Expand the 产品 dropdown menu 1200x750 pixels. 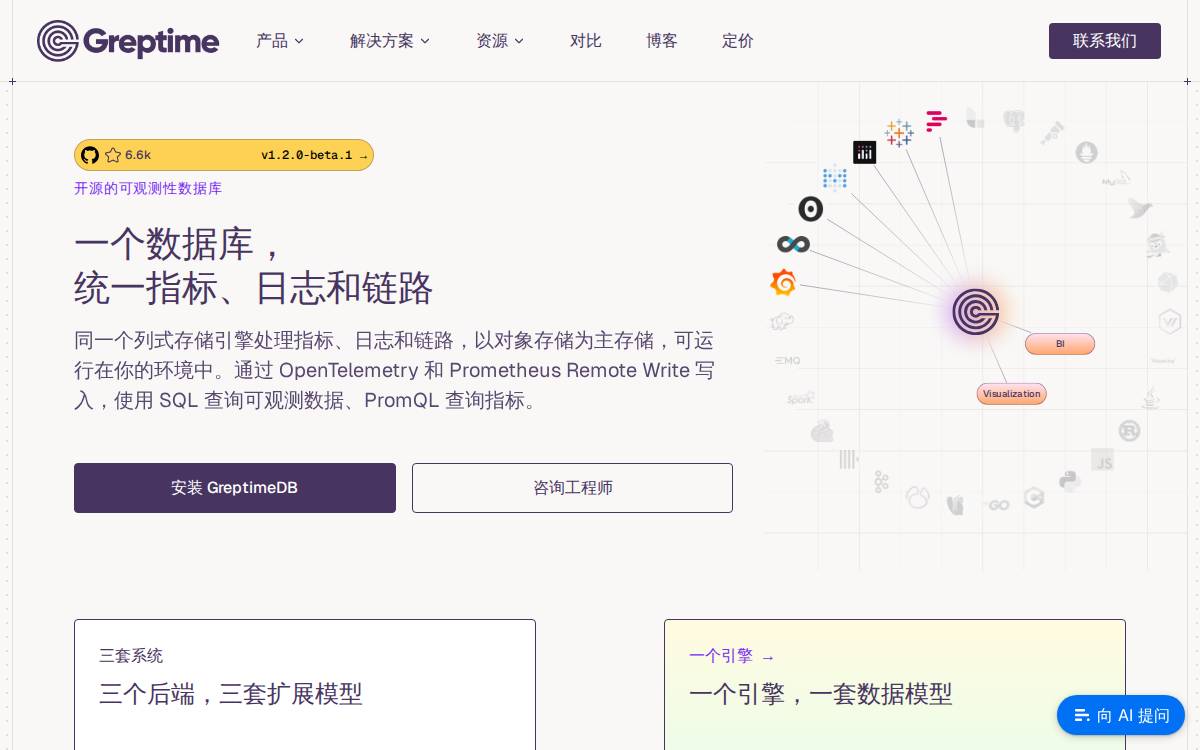tap(280, 41)
